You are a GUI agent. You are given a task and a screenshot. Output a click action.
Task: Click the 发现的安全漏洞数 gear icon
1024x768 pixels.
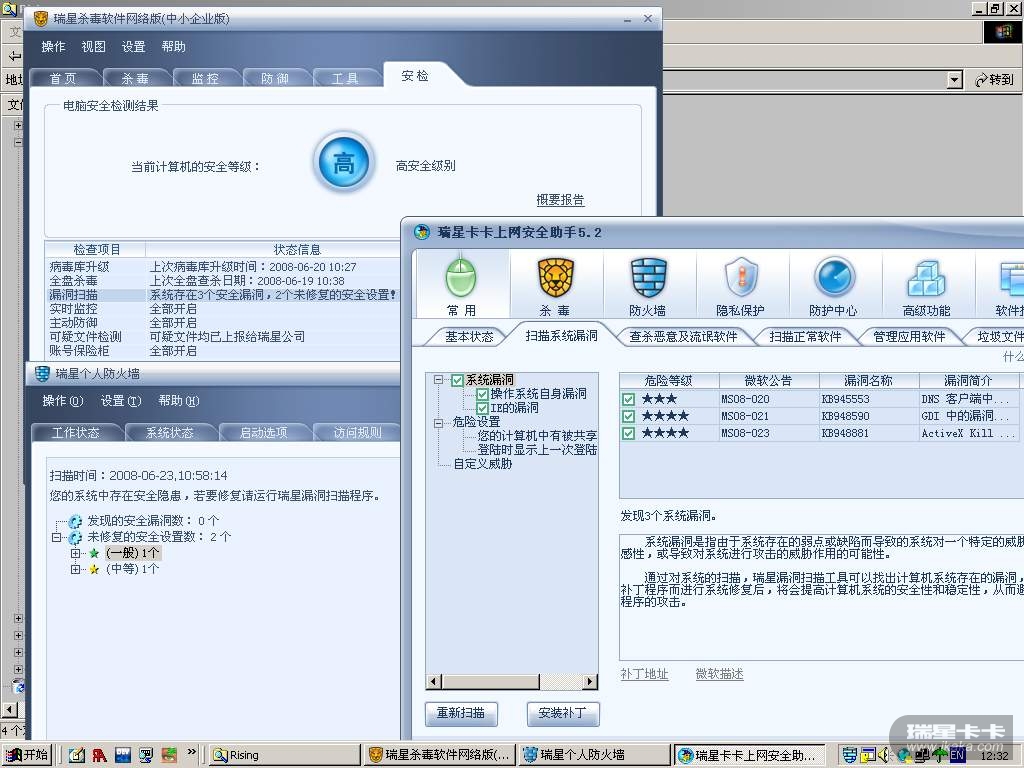pyautogui.click(x=76, y=521)
